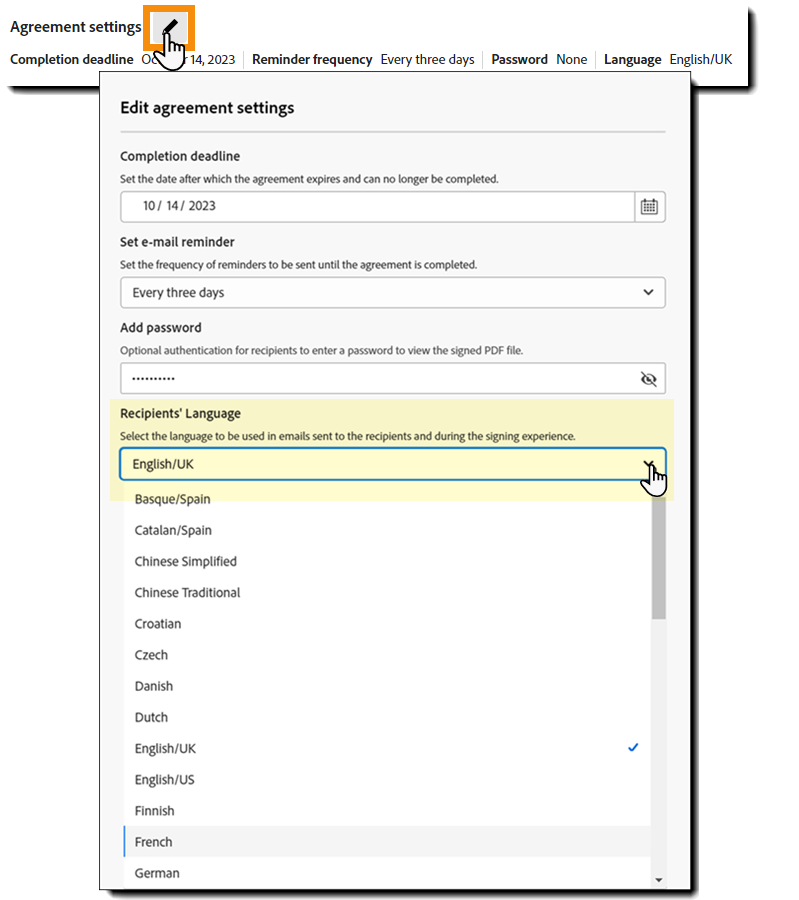Select Danish language option

pyautogui.click(x=154, y=686)
